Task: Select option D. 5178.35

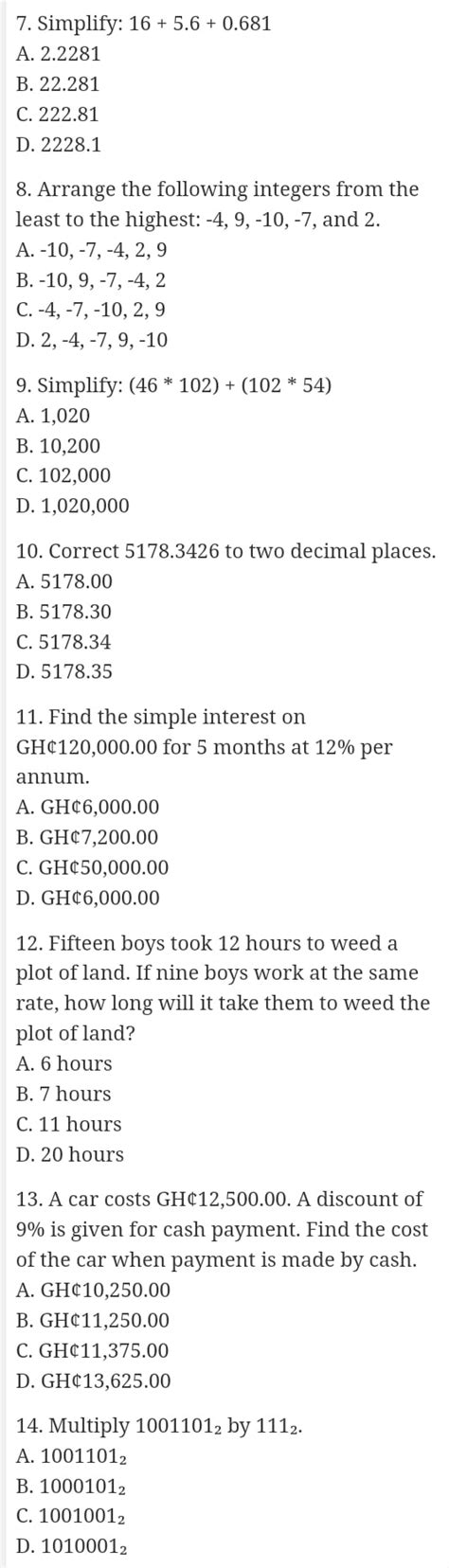Action: [x=64, y=672]
